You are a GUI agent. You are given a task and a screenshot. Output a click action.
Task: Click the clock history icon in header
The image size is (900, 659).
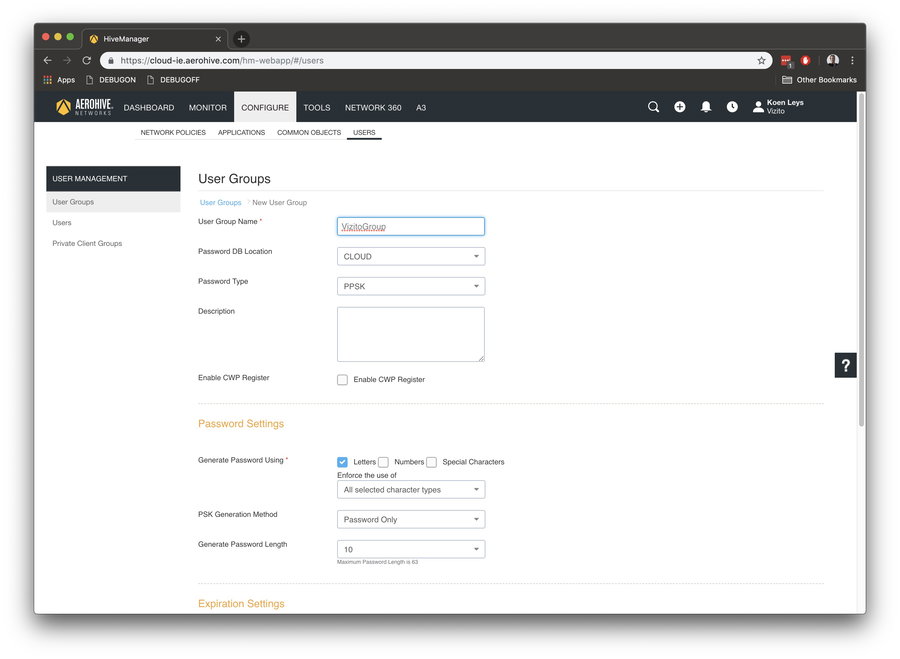click(732, 107)
